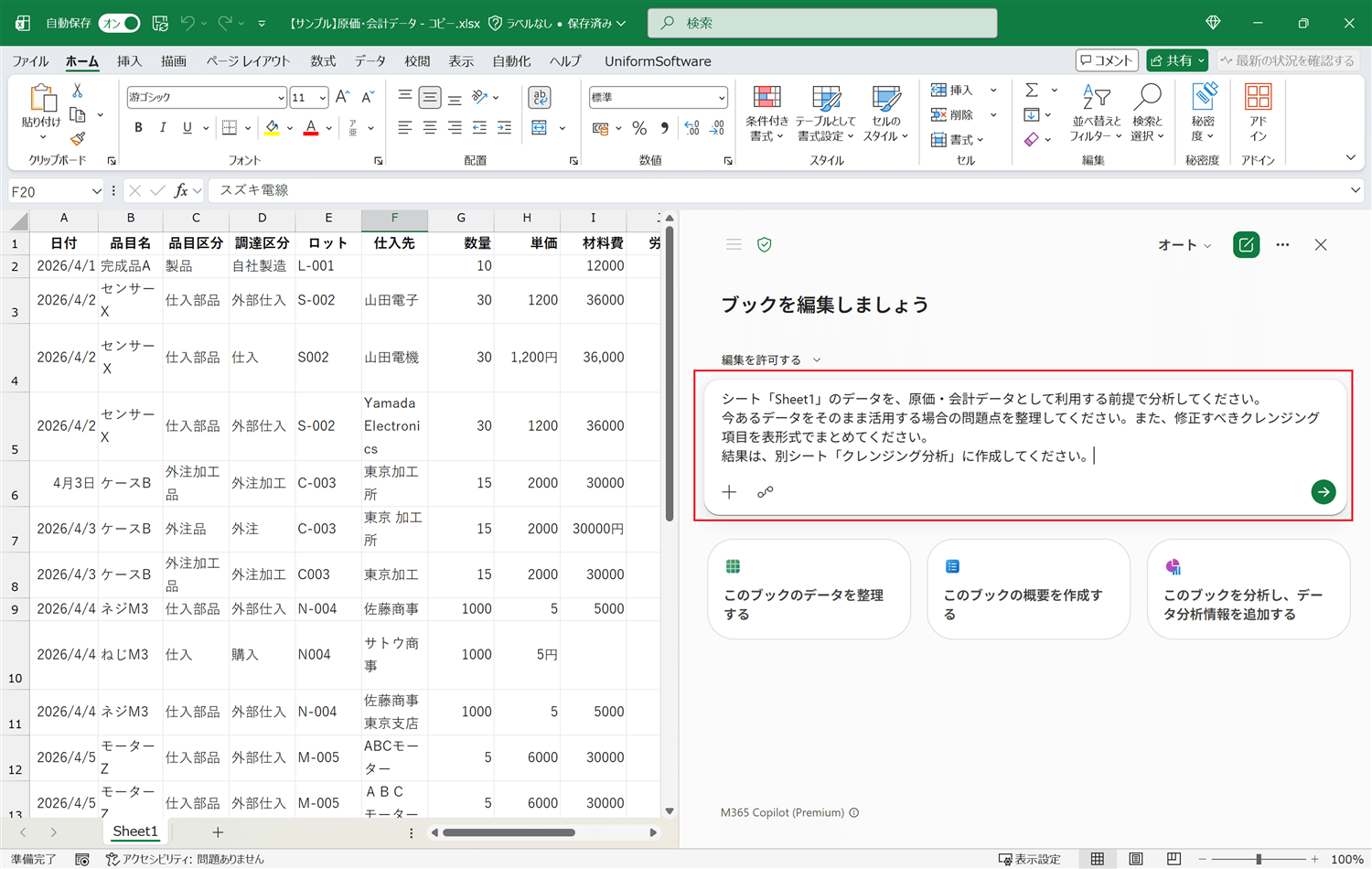1372x869 pixels.
Task: Choose このブックを分析し、データ分析情報を追加する suggestion
Action: pos(1249,589)
